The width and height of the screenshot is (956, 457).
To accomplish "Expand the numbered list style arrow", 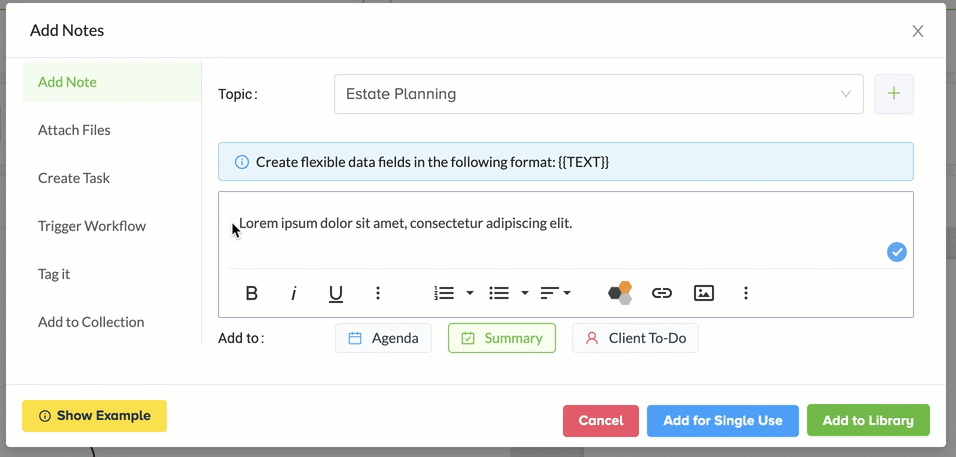I will tap(470, 293).
